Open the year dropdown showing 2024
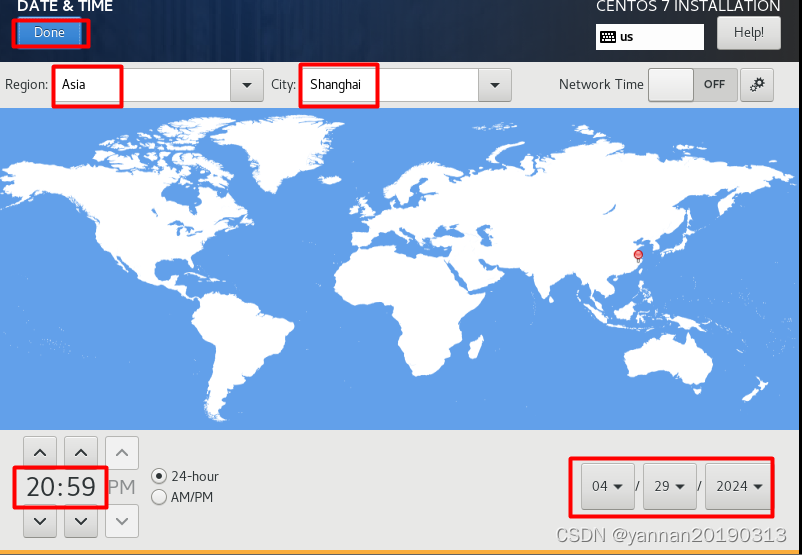This screenshot has width=802, height=555. [738, 486]
